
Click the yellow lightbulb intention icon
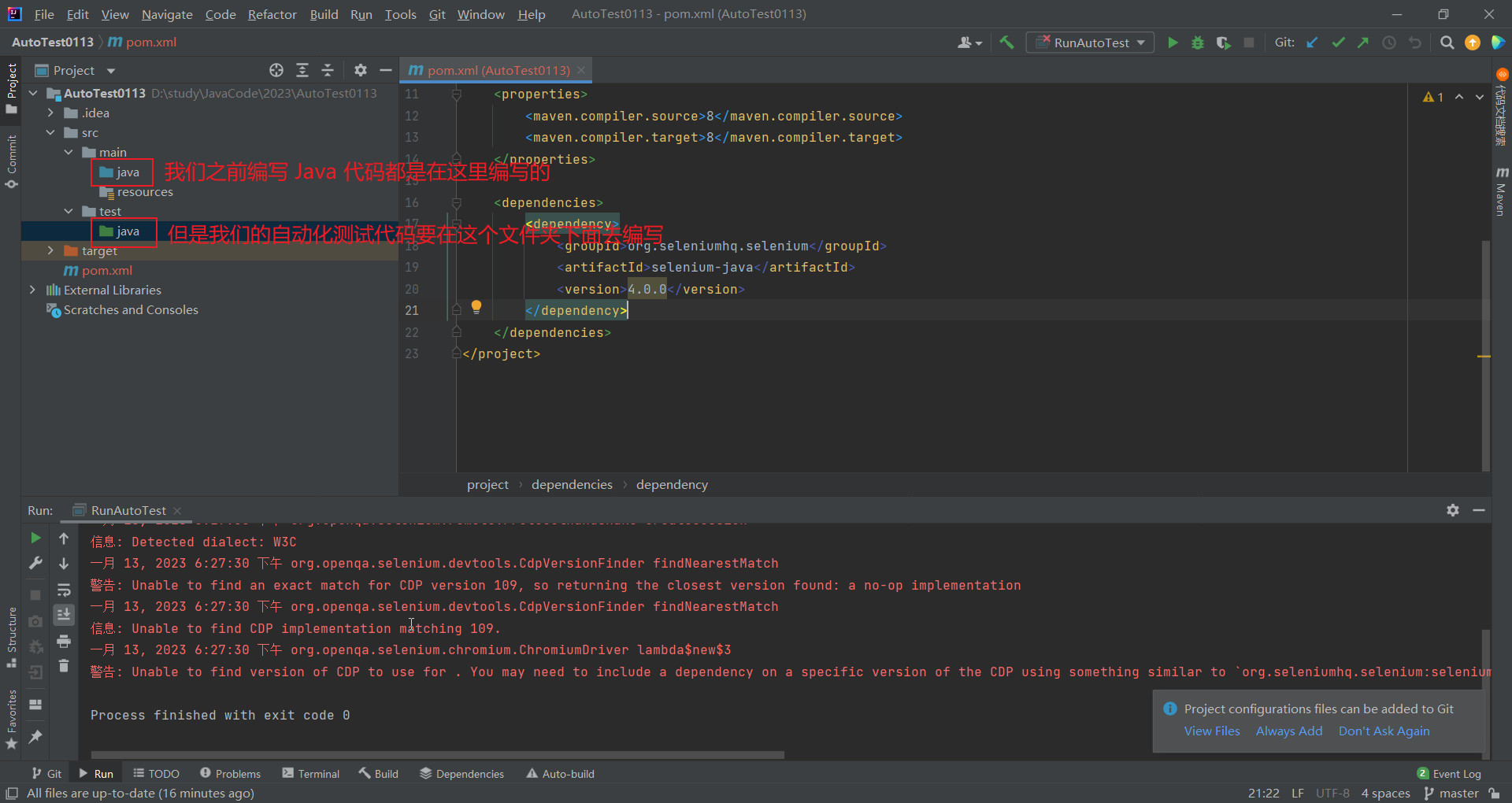click(476, 307)
